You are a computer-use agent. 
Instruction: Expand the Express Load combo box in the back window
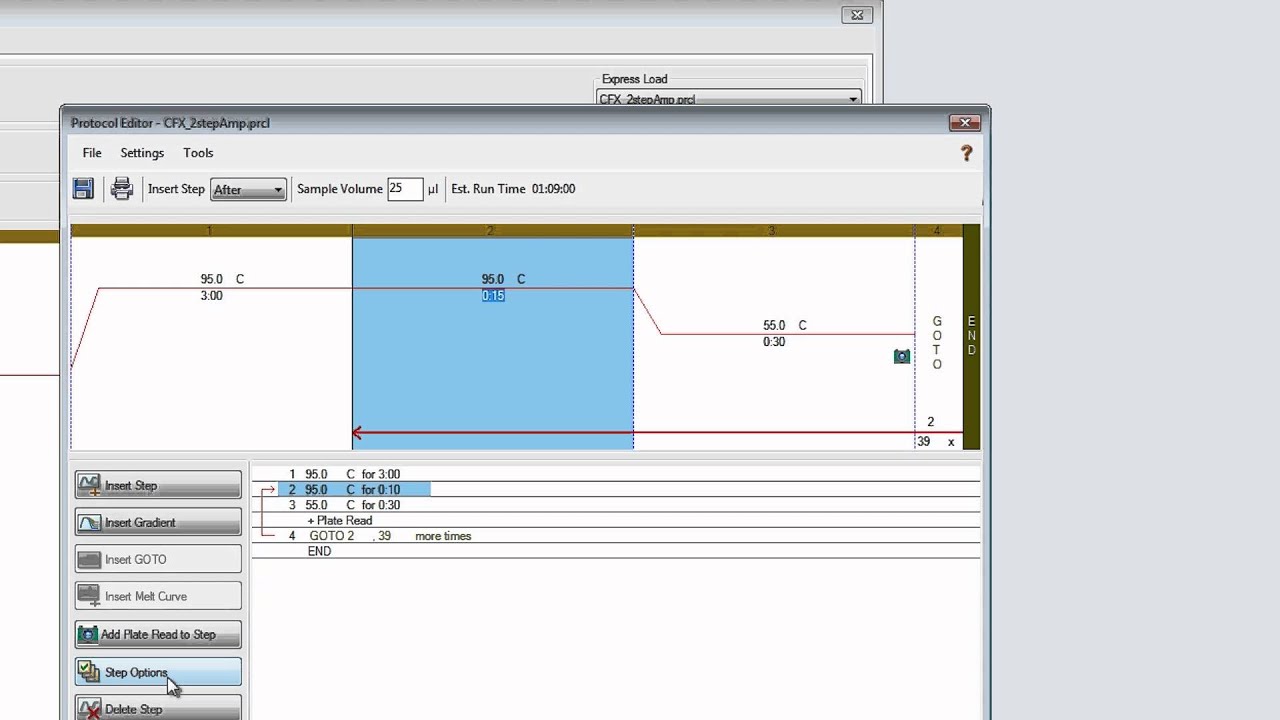click(729, 98)
